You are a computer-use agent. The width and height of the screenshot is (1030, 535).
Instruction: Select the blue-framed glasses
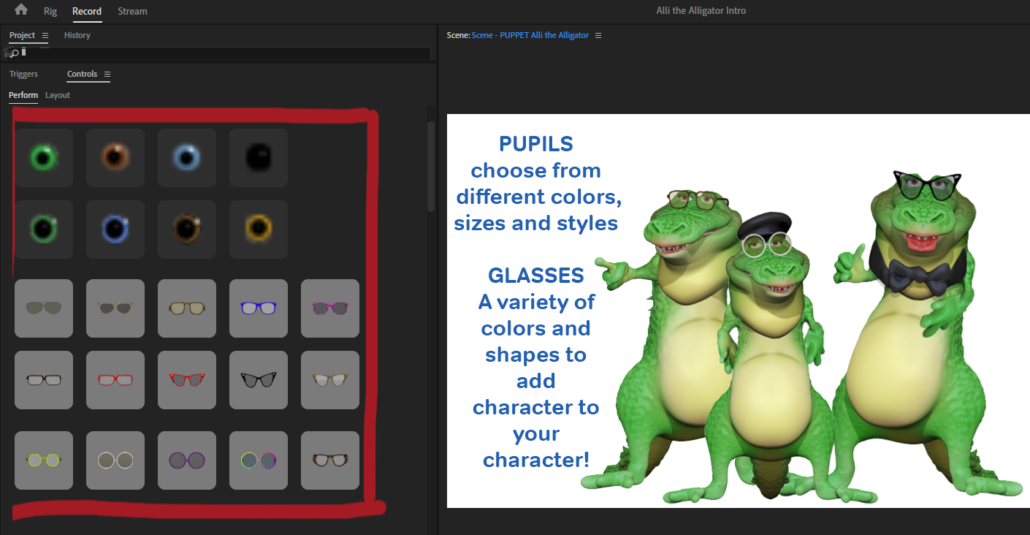[258, 308]
